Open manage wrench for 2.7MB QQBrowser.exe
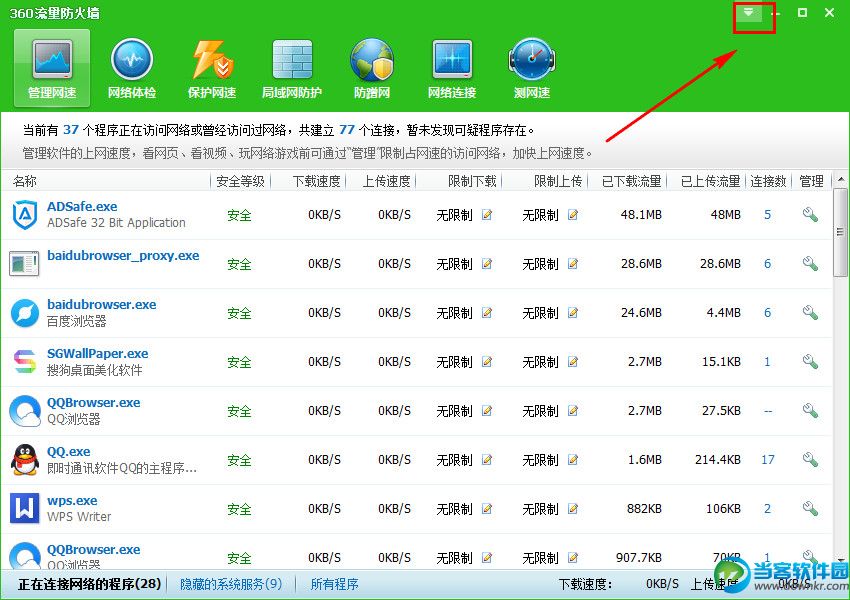850x600 pixels. (x=810, y=411)
